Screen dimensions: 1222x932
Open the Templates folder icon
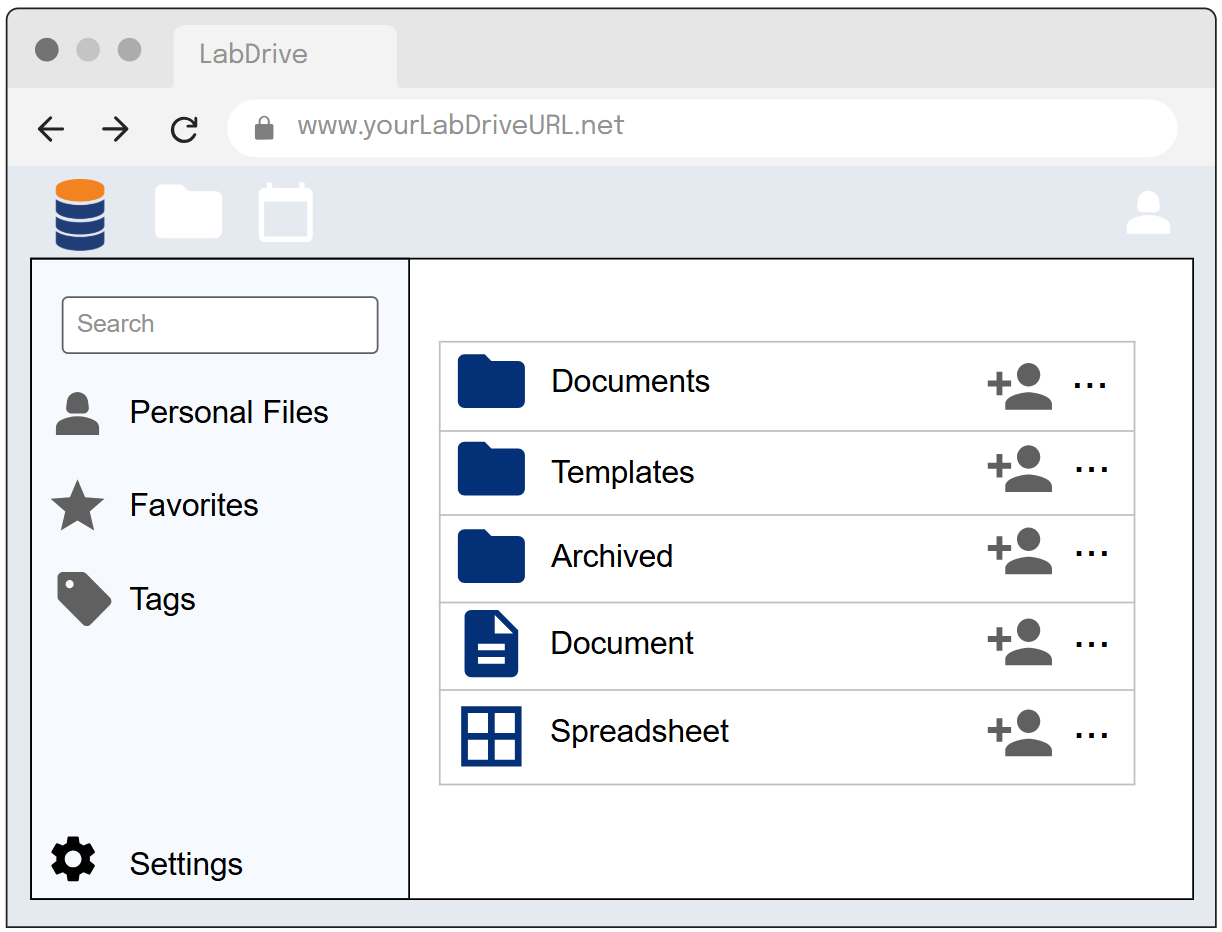click(x=491, y=469)
